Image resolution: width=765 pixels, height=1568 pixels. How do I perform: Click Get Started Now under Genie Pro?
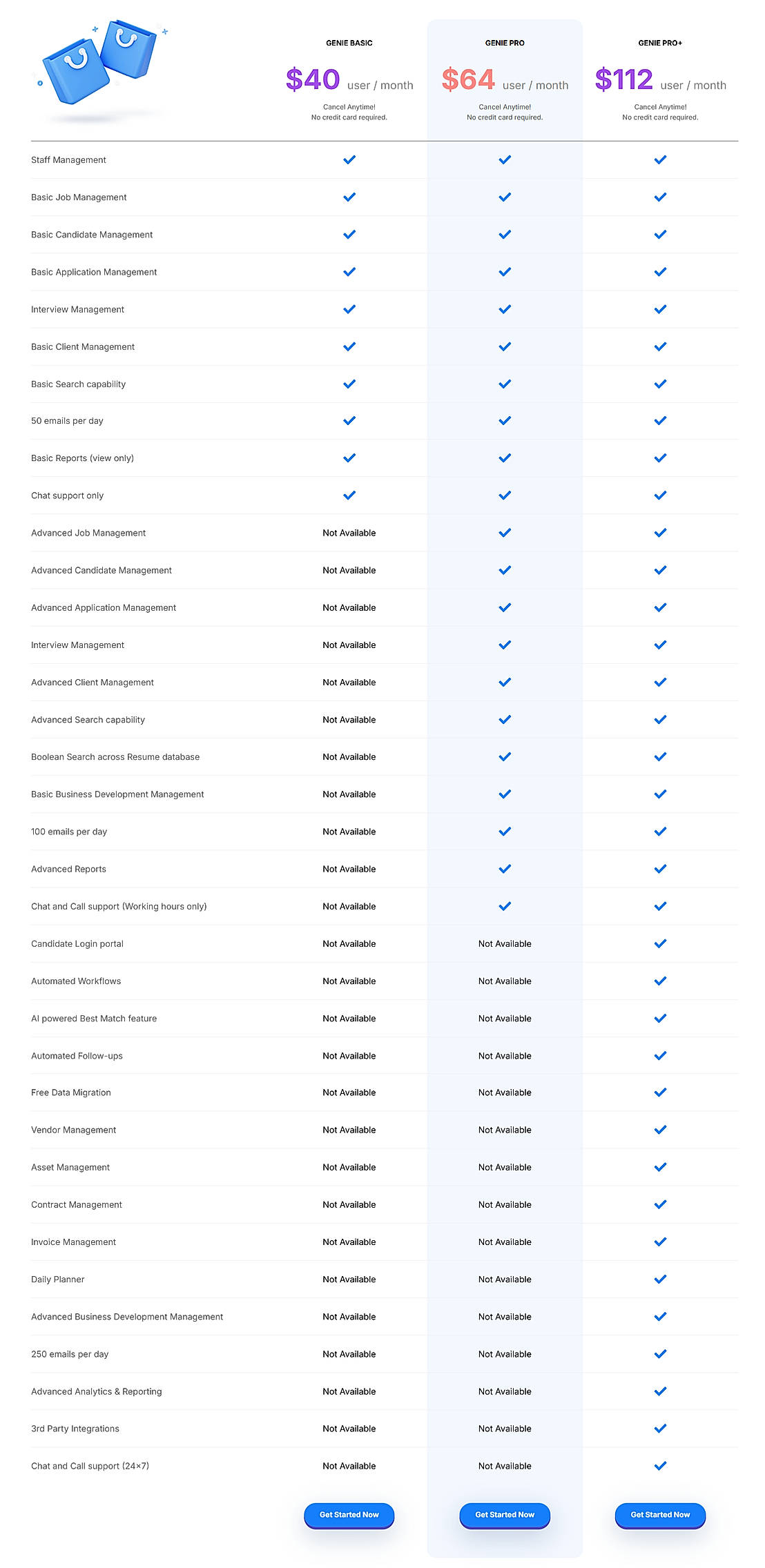505,1514
